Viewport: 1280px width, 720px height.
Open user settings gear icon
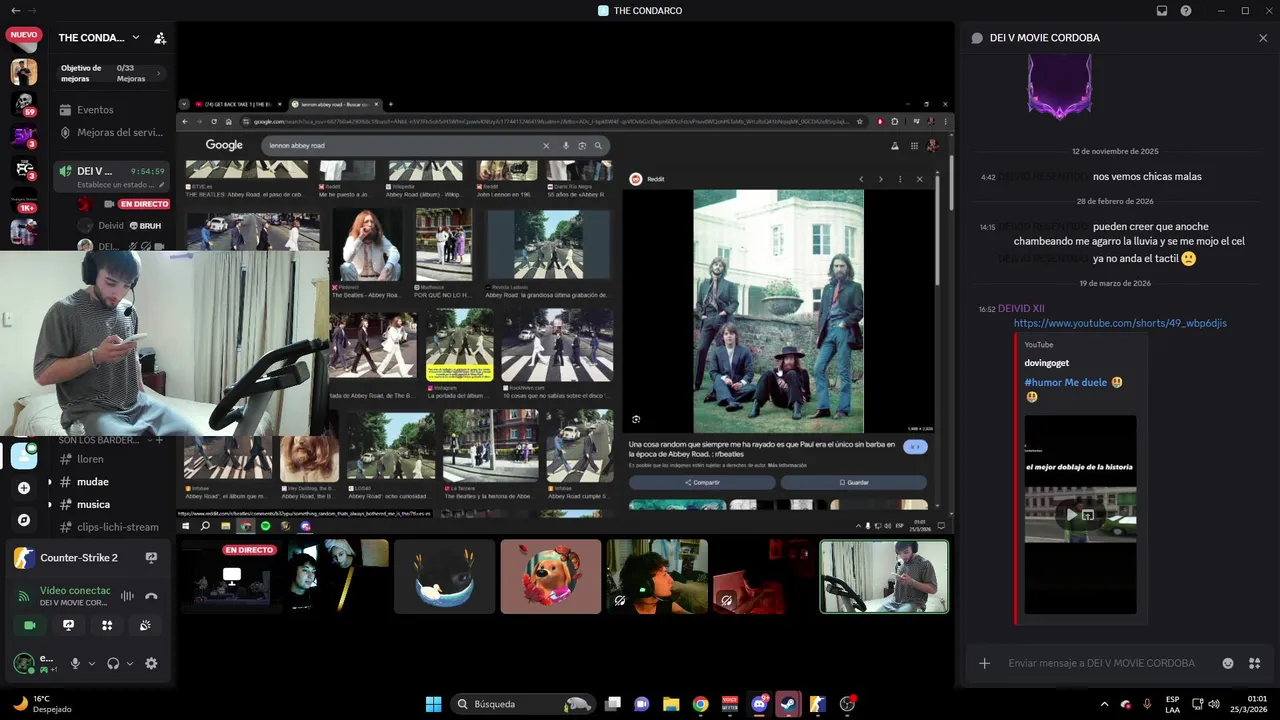click(151, 663)
